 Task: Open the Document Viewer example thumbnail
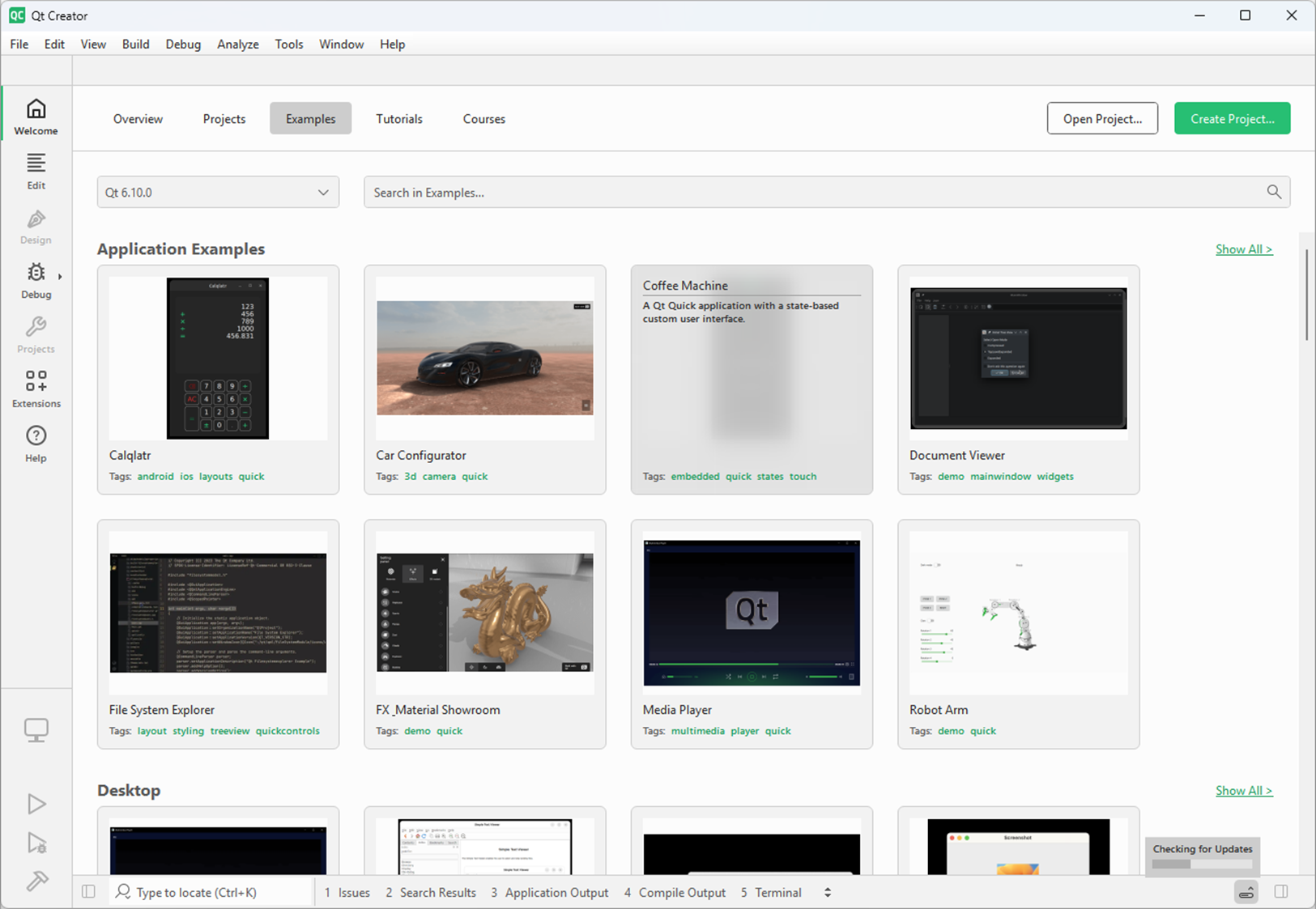(1019, 359)
